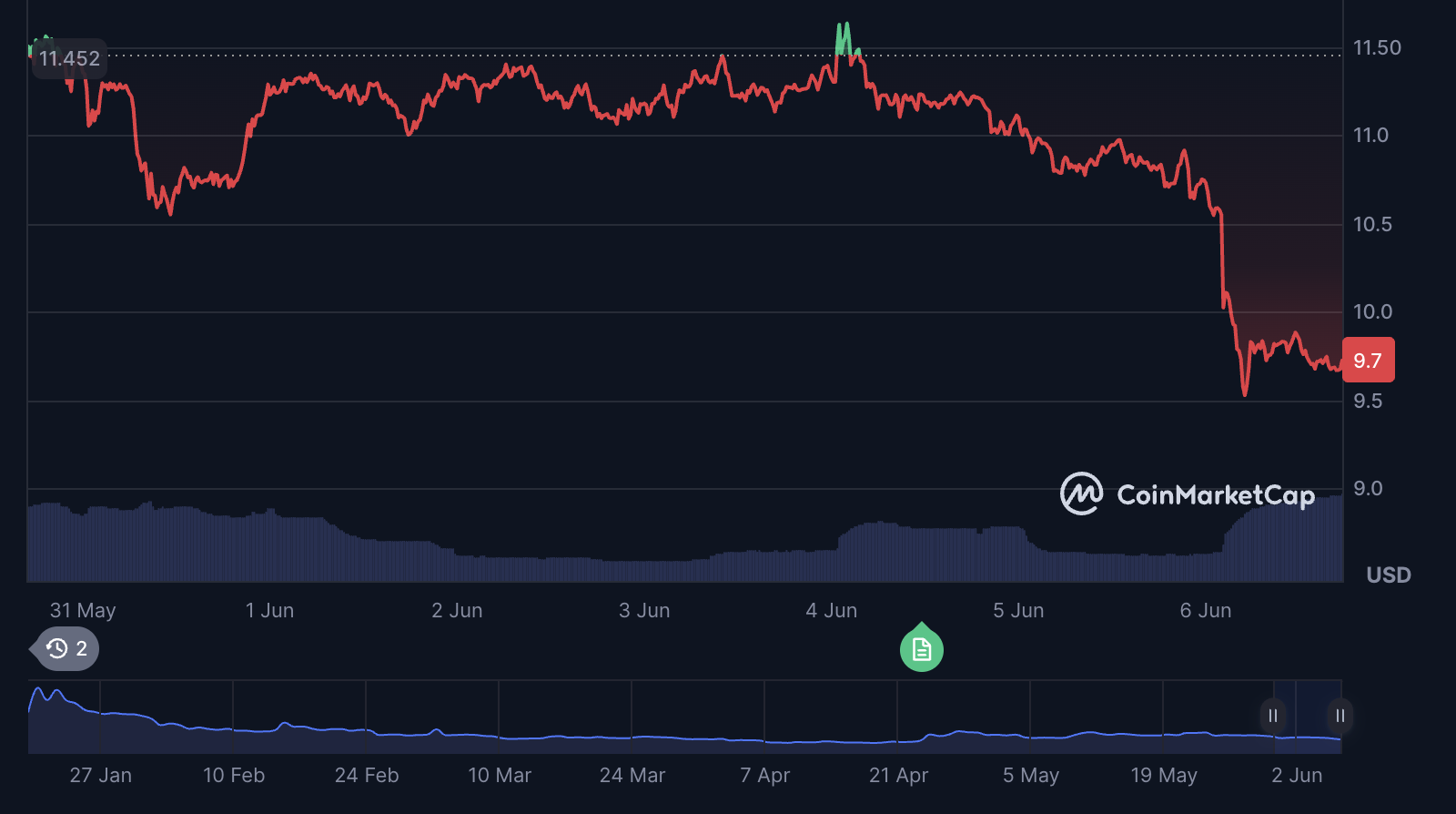Click the CoinMarketCap logo watermark

(1187, 494)
